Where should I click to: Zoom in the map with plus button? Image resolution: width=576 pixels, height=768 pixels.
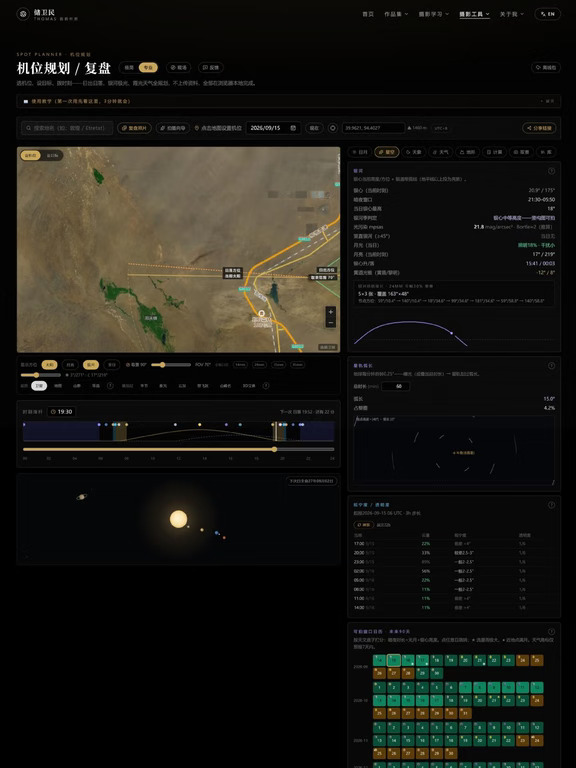331,312
